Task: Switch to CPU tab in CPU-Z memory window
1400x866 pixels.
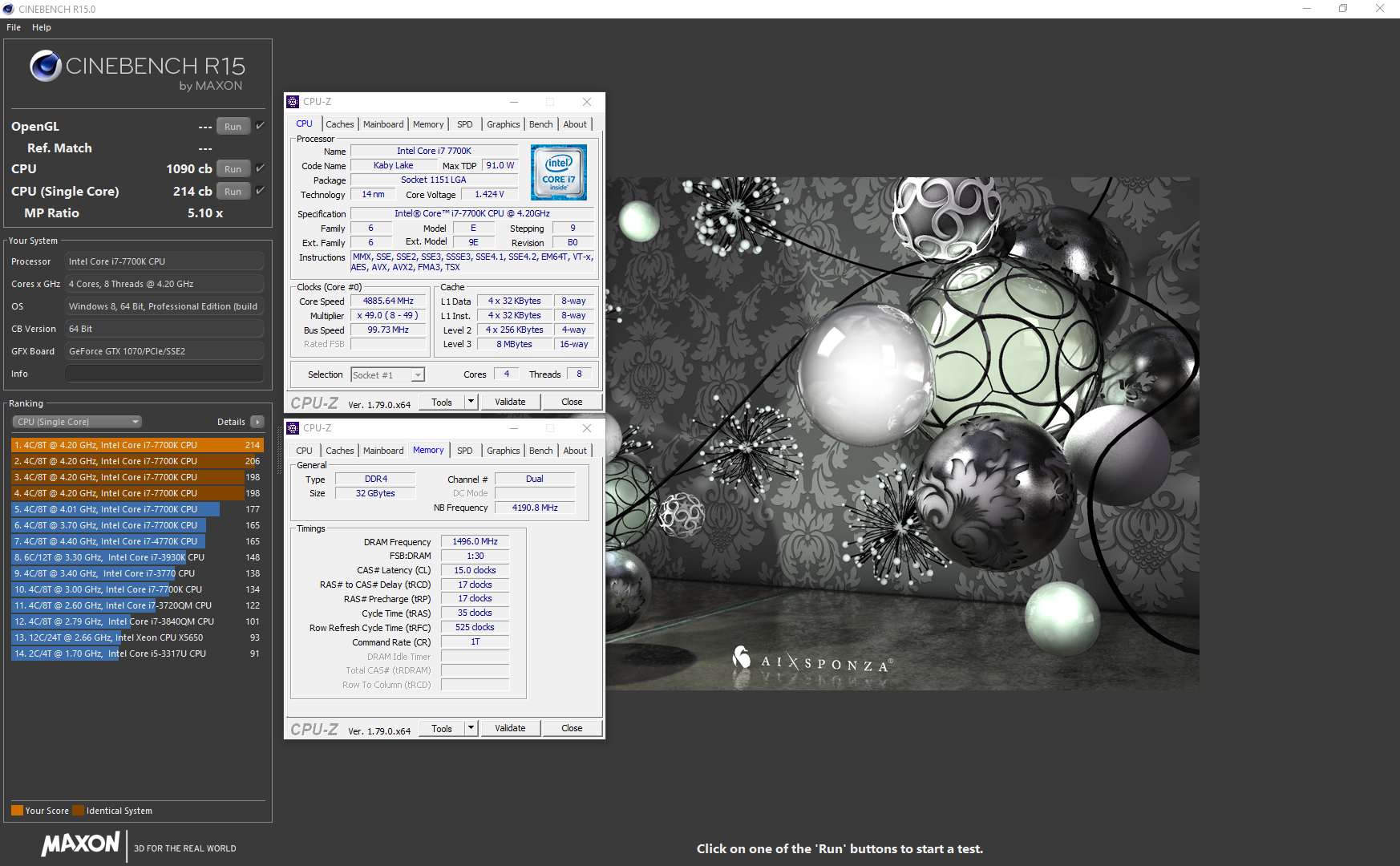Action: point(305,451)
